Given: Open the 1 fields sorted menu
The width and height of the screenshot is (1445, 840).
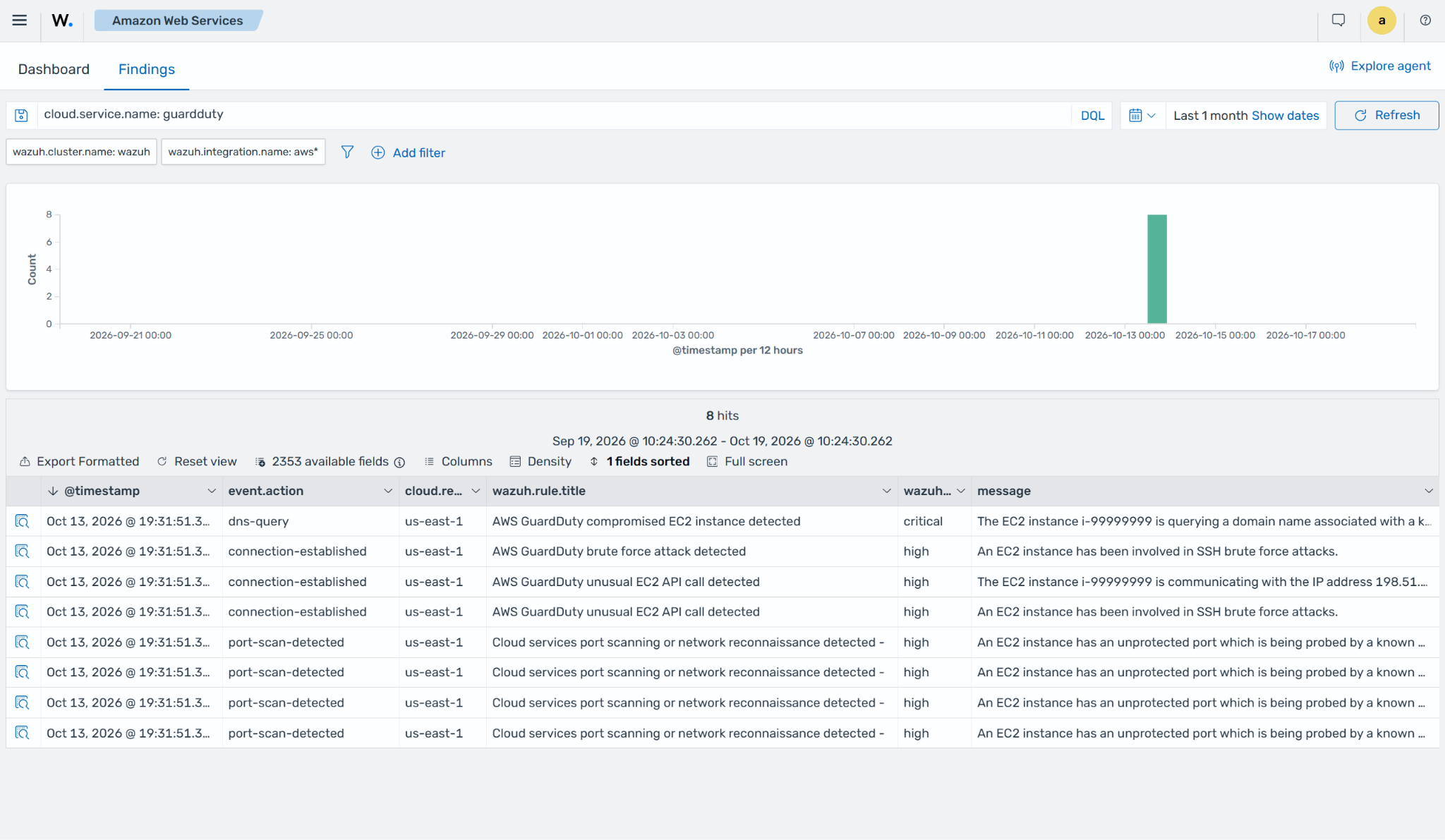Looking at the screenshot, I should point(639,461).
